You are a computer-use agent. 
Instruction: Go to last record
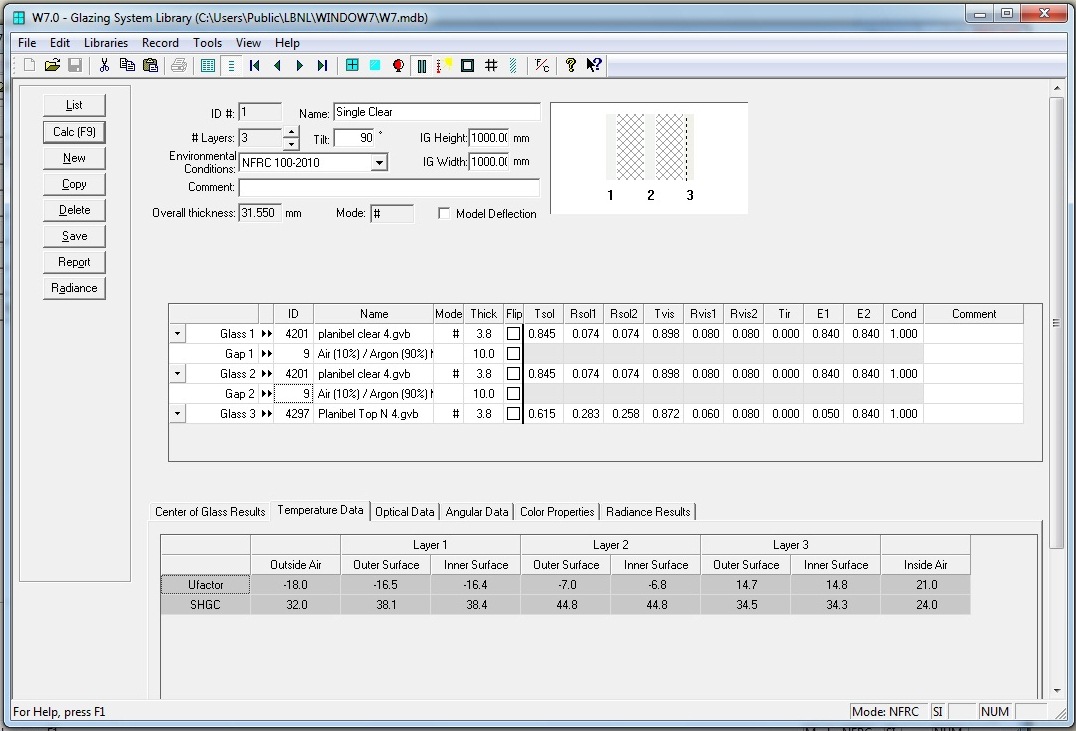[x=323, y=65]
